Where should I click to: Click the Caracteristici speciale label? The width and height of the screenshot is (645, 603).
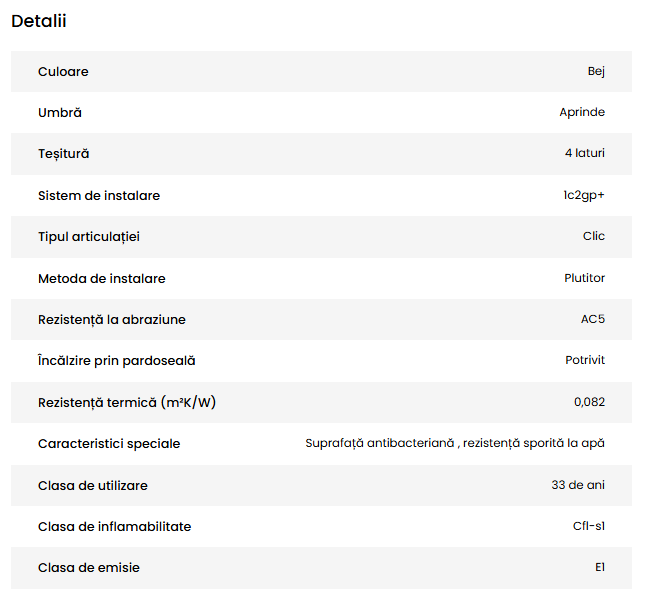[109, 444]
